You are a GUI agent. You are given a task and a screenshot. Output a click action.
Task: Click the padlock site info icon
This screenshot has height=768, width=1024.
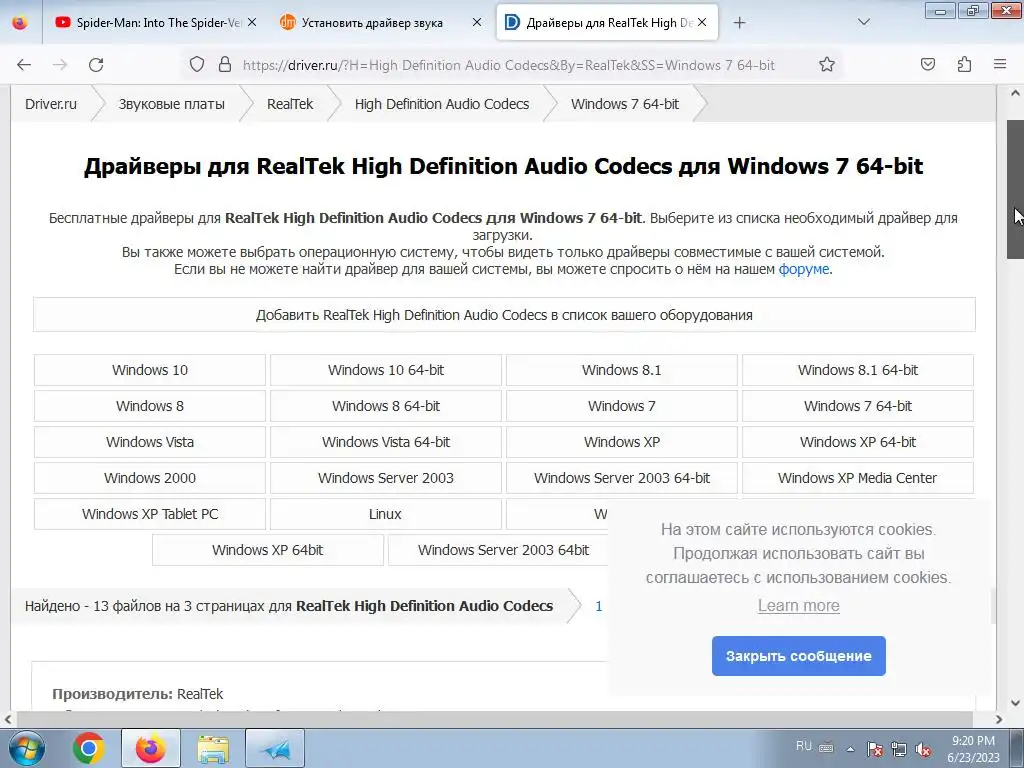click(225, 65)
